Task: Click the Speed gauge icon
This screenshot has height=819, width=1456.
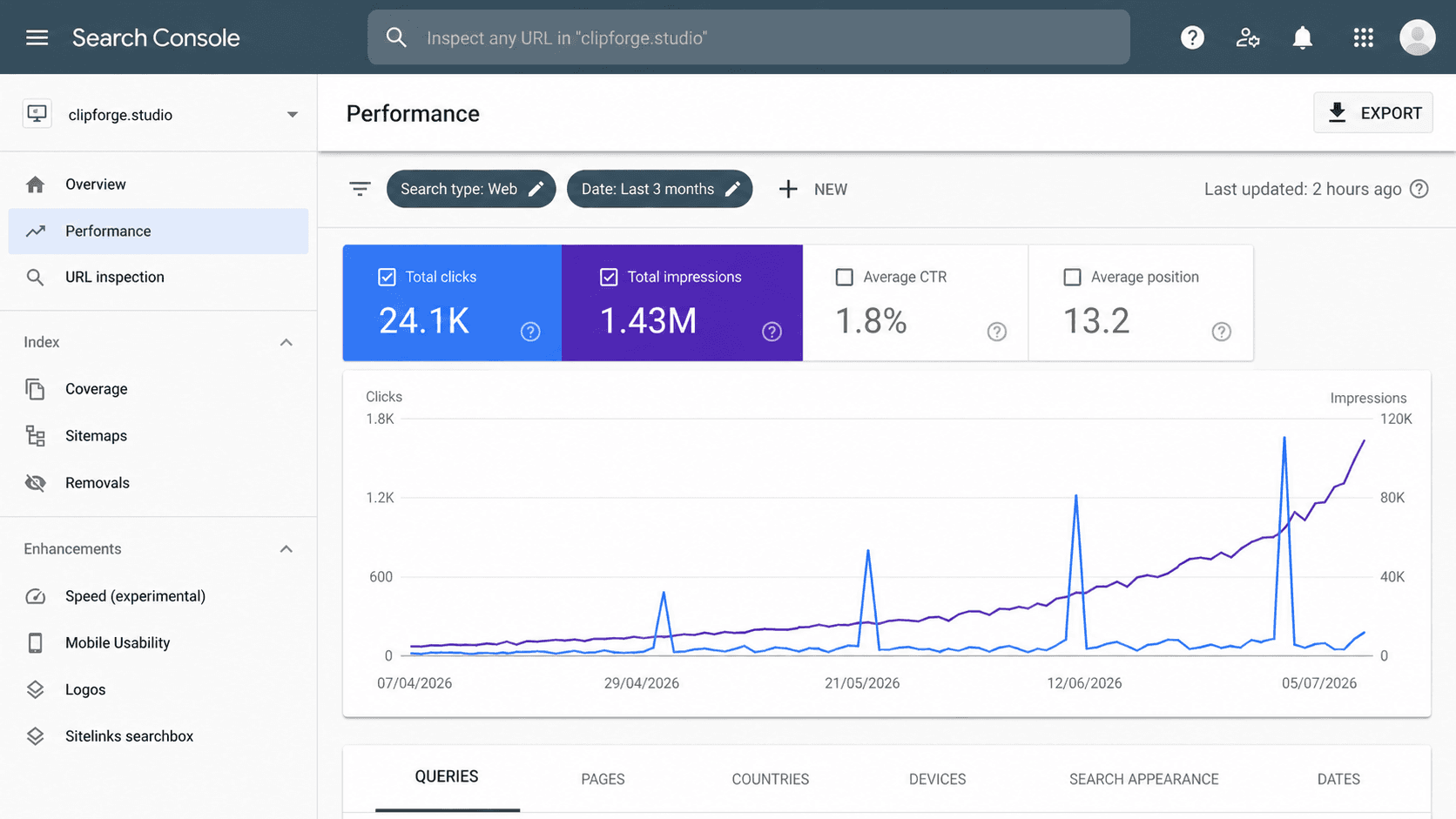Action: [x=36, y=596]
